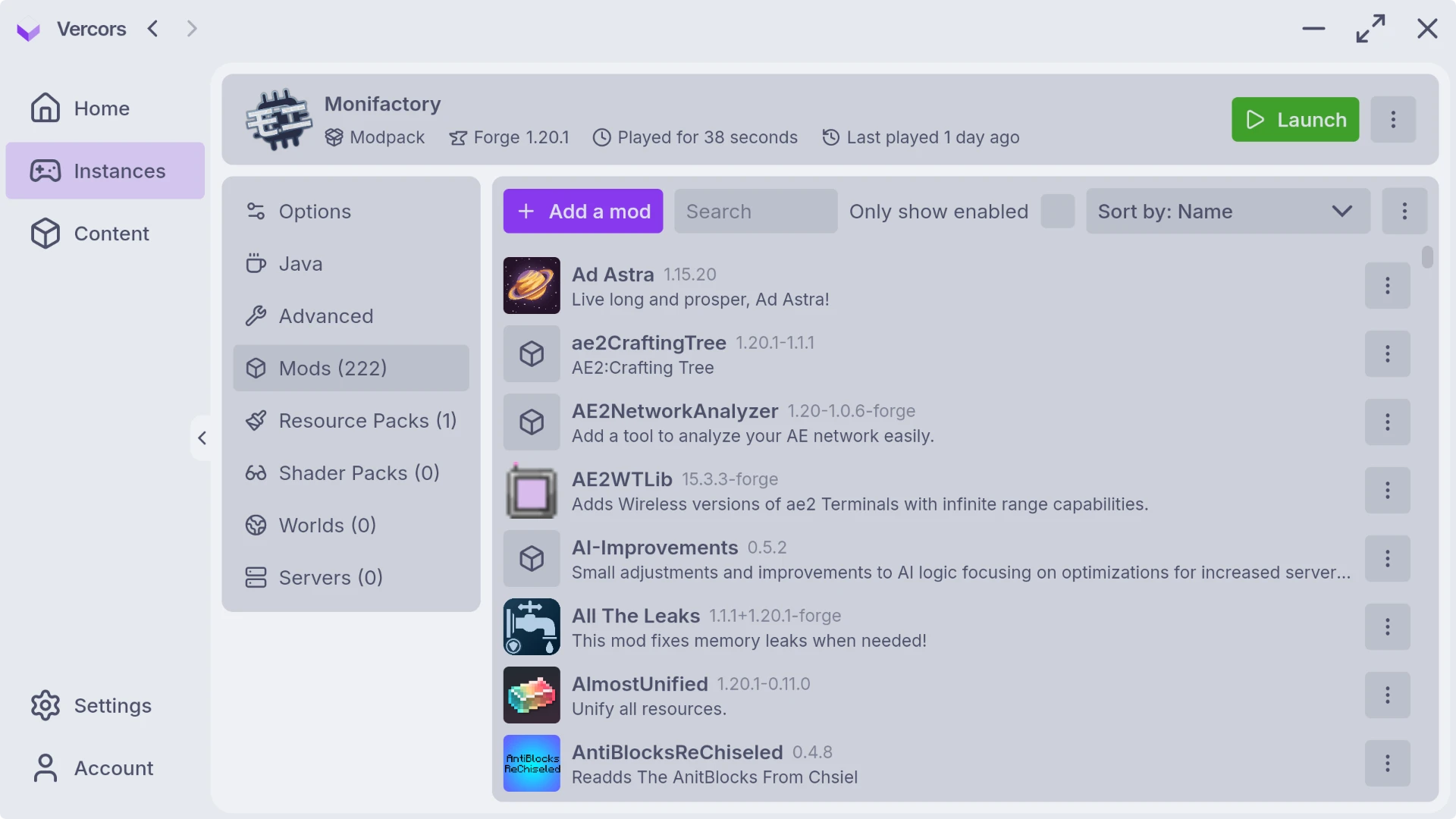
Task: Click the AntiBlocksReChiseled mod icon
Action: click(532, 764)
